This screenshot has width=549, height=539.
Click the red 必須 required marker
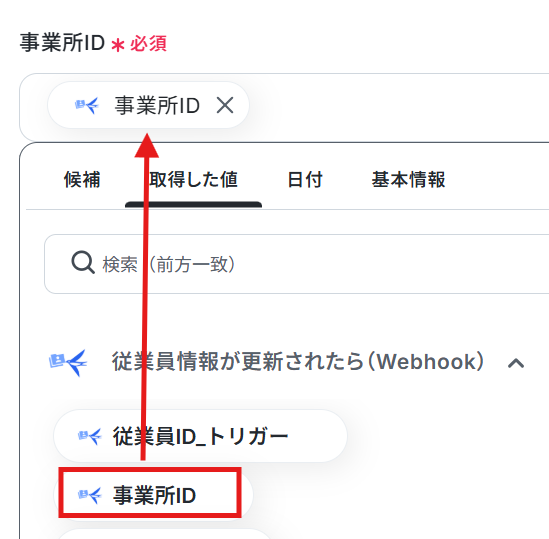pos(148,44)
